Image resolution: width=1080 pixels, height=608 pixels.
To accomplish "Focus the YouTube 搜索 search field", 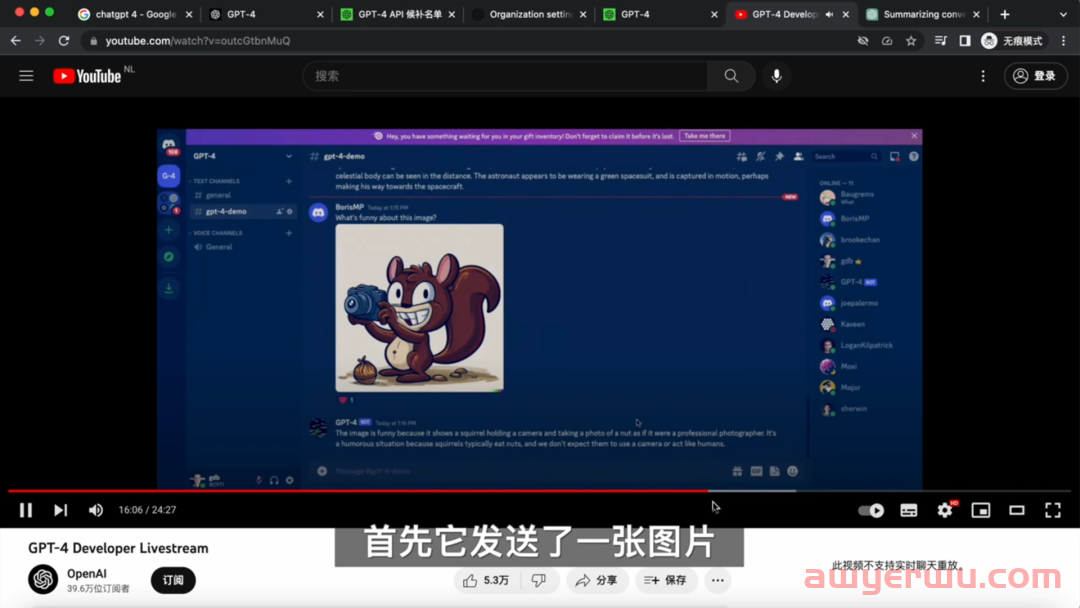I will pos(505,76).
